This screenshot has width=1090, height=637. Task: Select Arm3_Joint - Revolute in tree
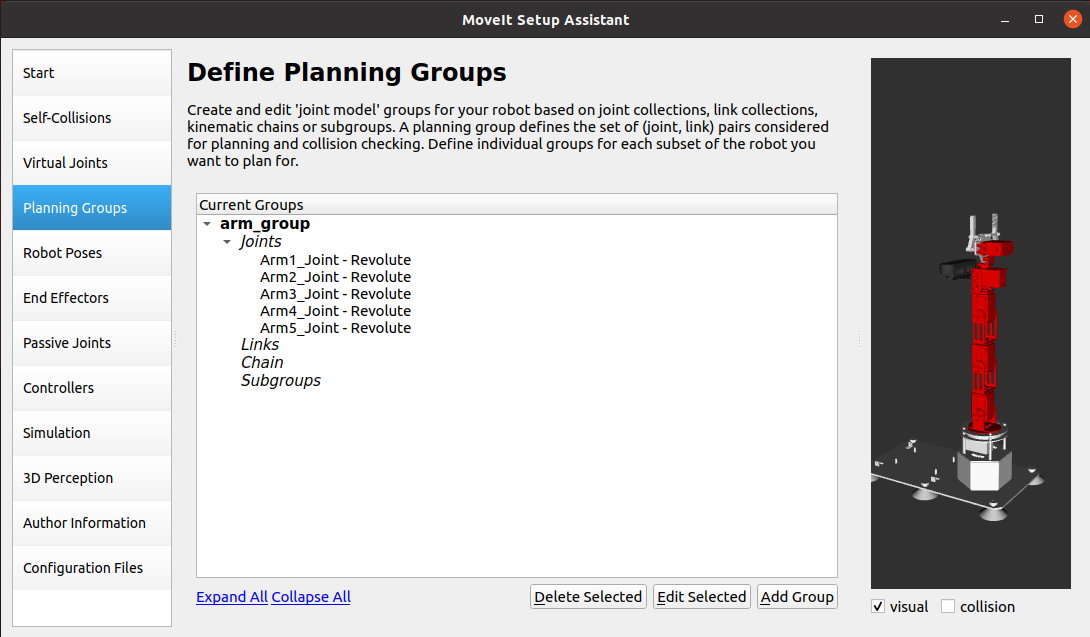(335, 294)
